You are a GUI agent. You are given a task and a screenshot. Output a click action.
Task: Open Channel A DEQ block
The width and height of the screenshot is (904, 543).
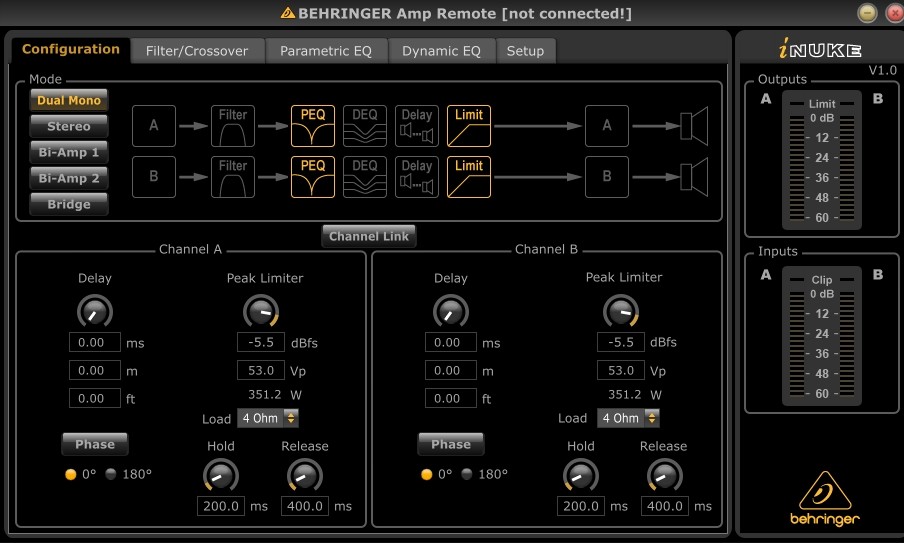point(364,126)
